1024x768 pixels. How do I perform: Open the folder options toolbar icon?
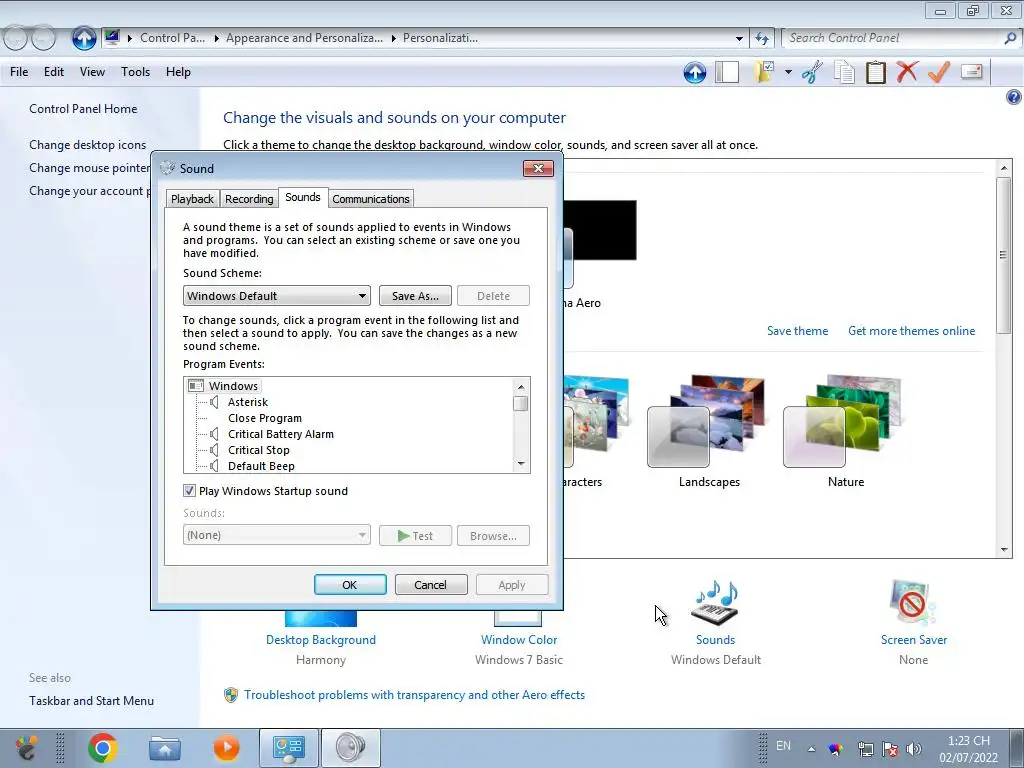point(765,72)
